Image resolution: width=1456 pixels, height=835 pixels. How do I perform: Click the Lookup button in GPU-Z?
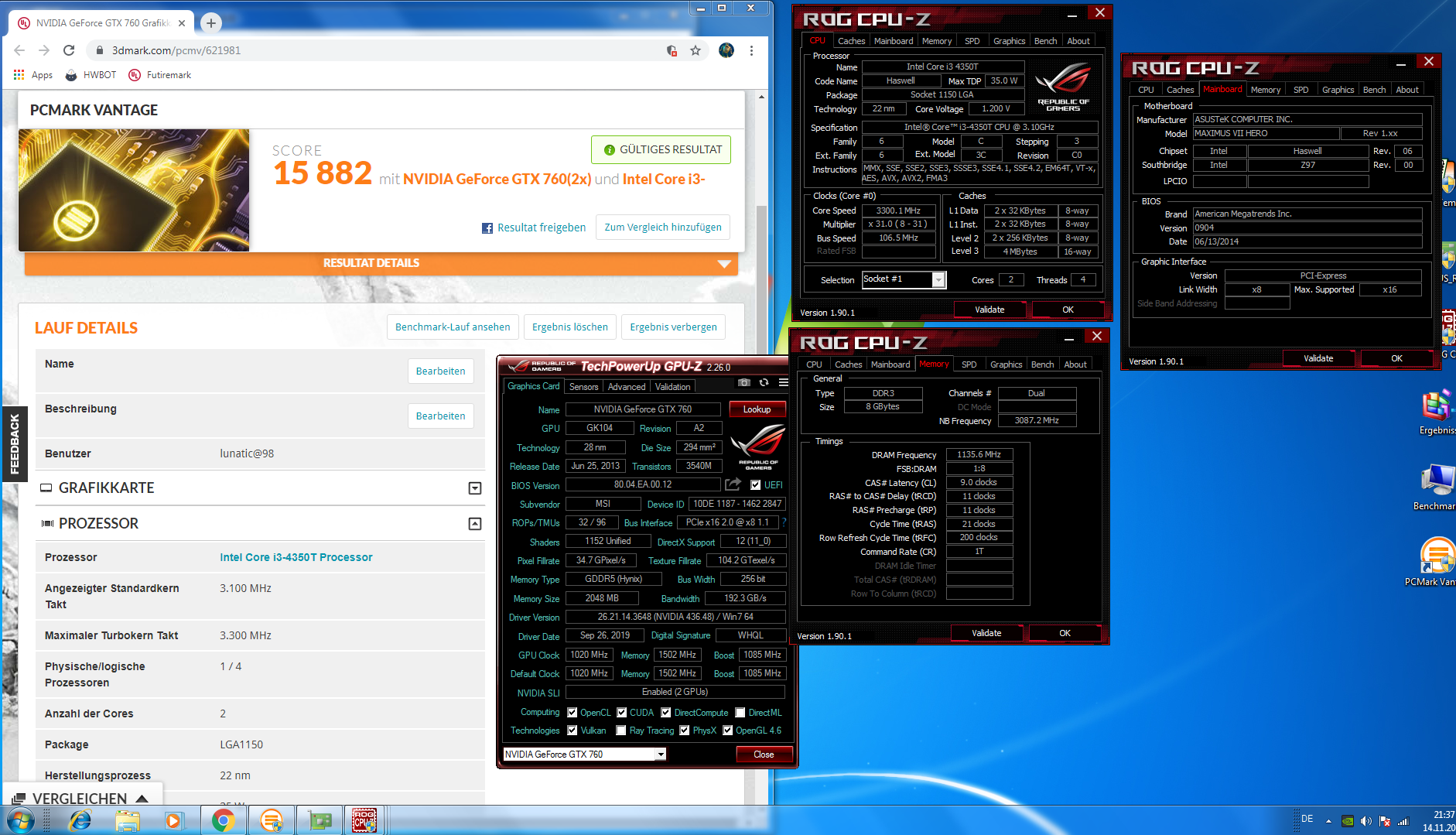point(757,409)
